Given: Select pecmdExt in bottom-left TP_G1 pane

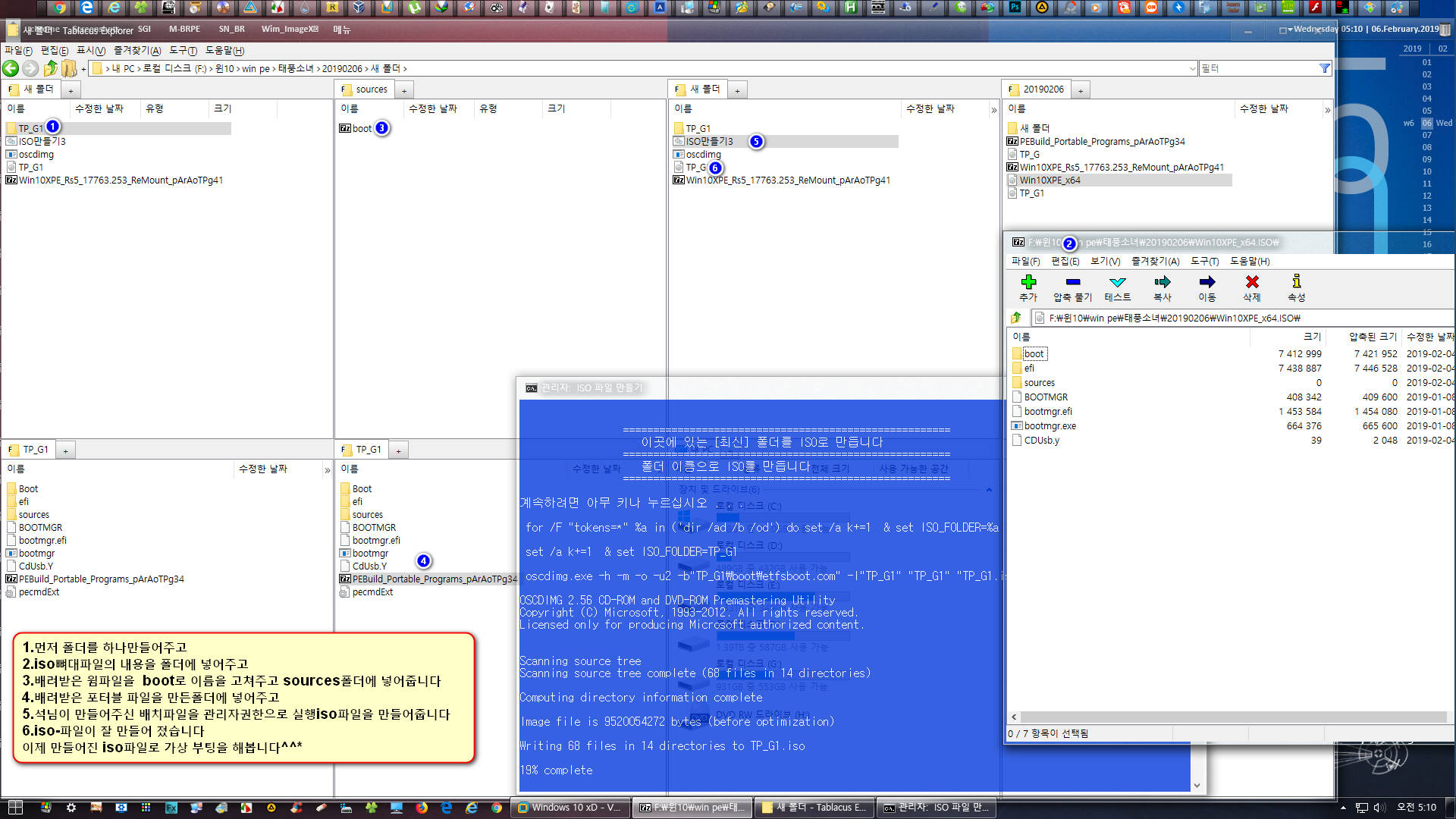Looking at the screenshot, I should click(39, 592).
